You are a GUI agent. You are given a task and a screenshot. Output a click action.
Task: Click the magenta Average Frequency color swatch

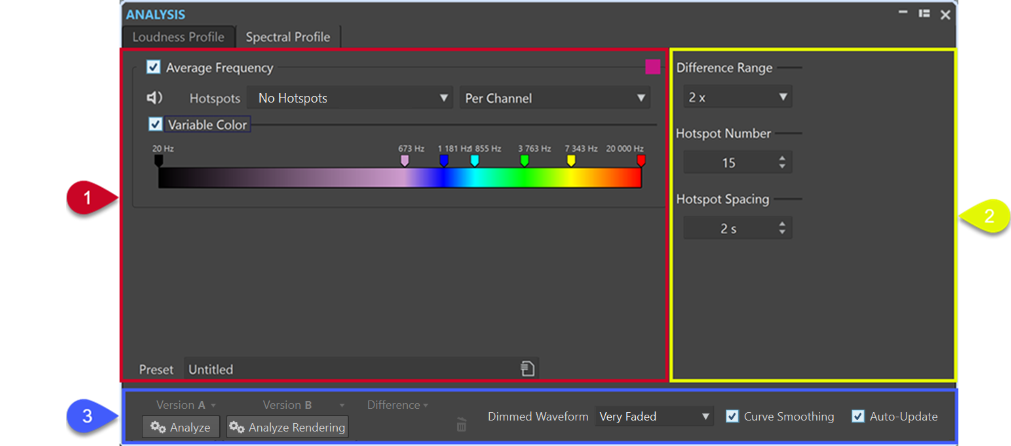point(652,67)
